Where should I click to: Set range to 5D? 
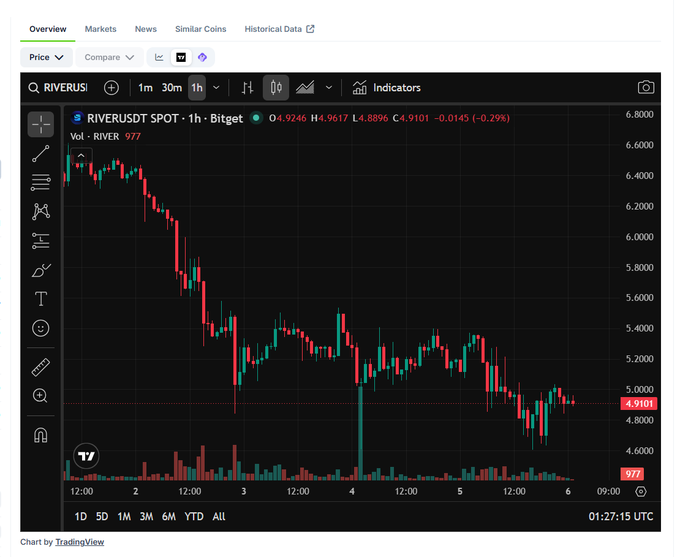102,517
